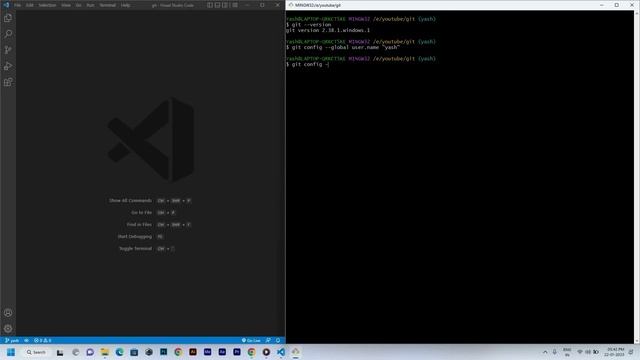
Task: Open the Accounts icon in activity bar
Action: pyautogui.click(x=8, y=313)
